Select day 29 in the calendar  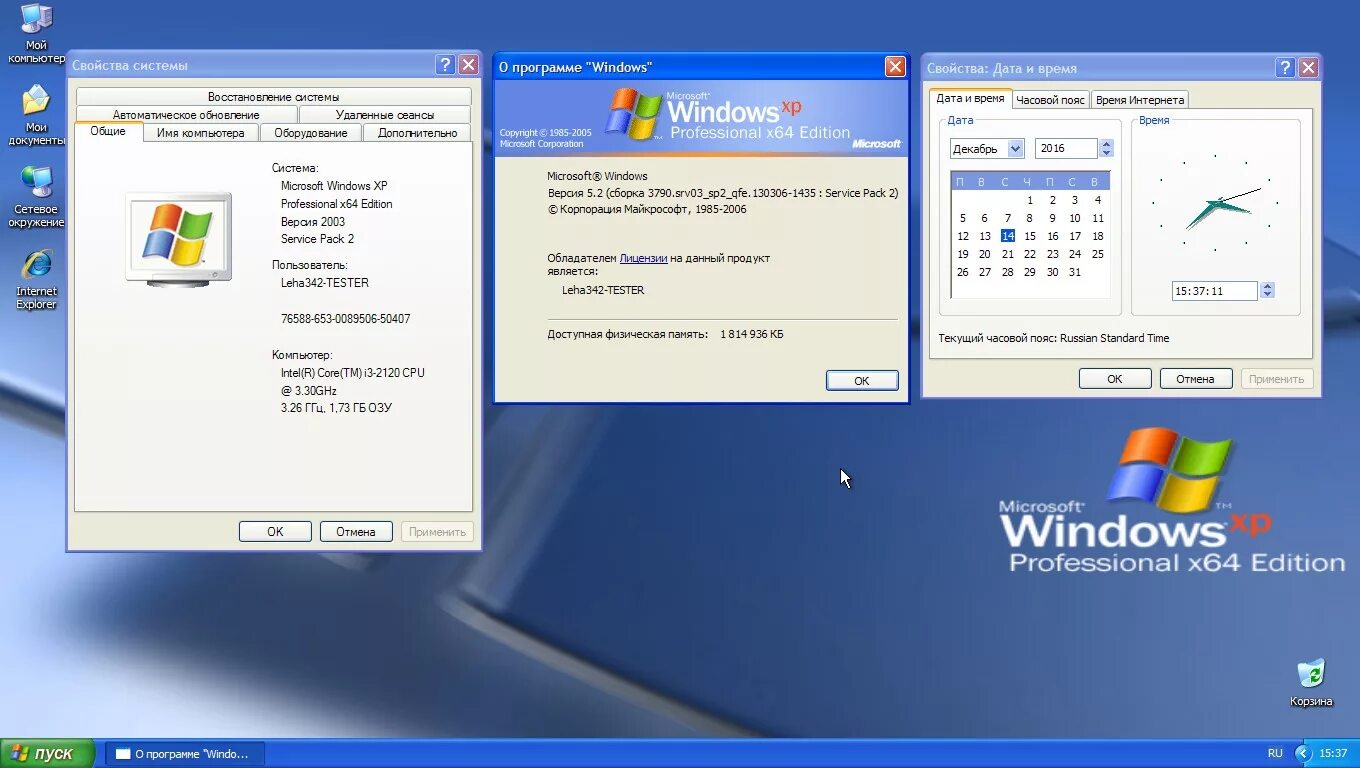coord(1030,272)
